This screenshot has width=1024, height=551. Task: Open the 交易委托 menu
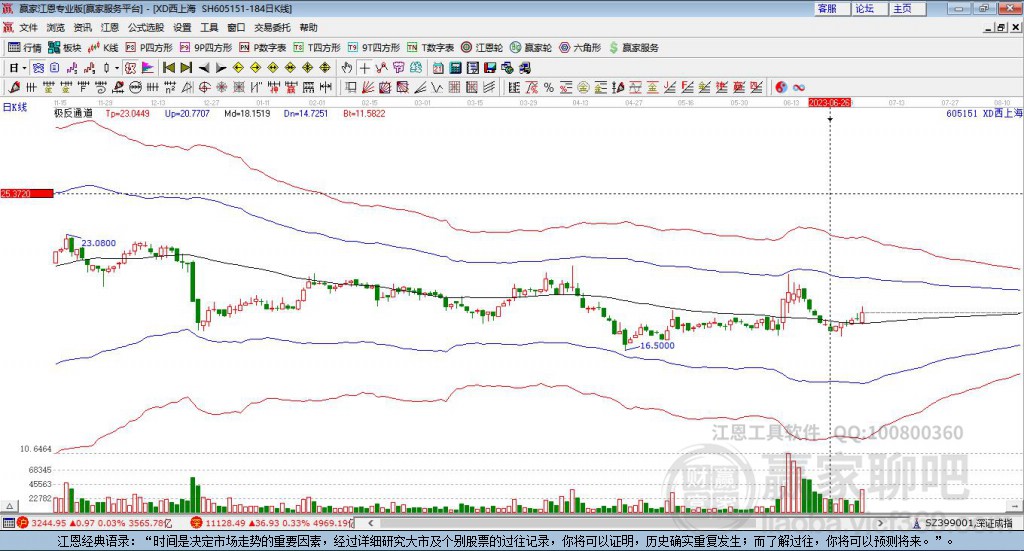coord(272,27)
